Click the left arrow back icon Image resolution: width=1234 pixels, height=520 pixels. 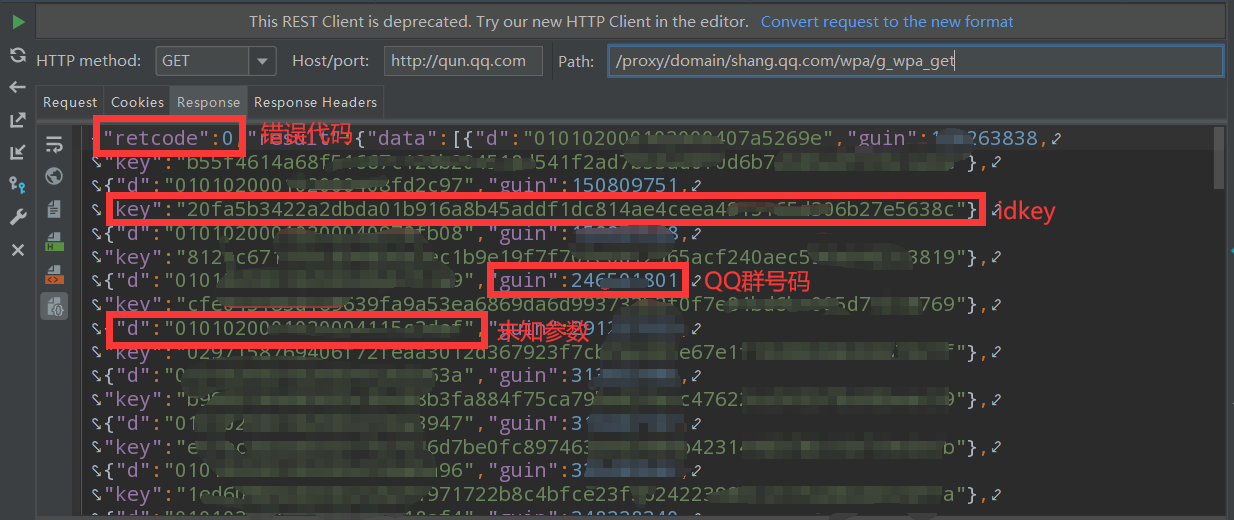click(18, 87)
